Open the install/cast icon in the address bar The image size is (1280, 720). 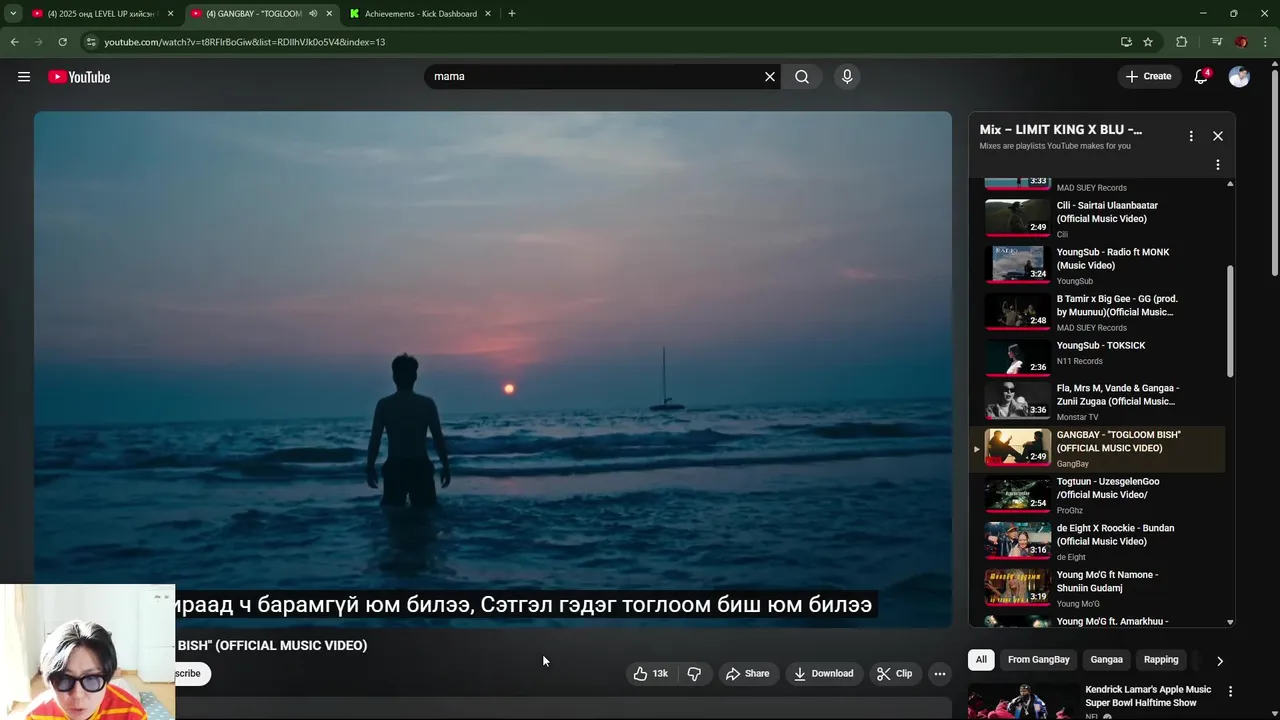(x=1126, y=42)
